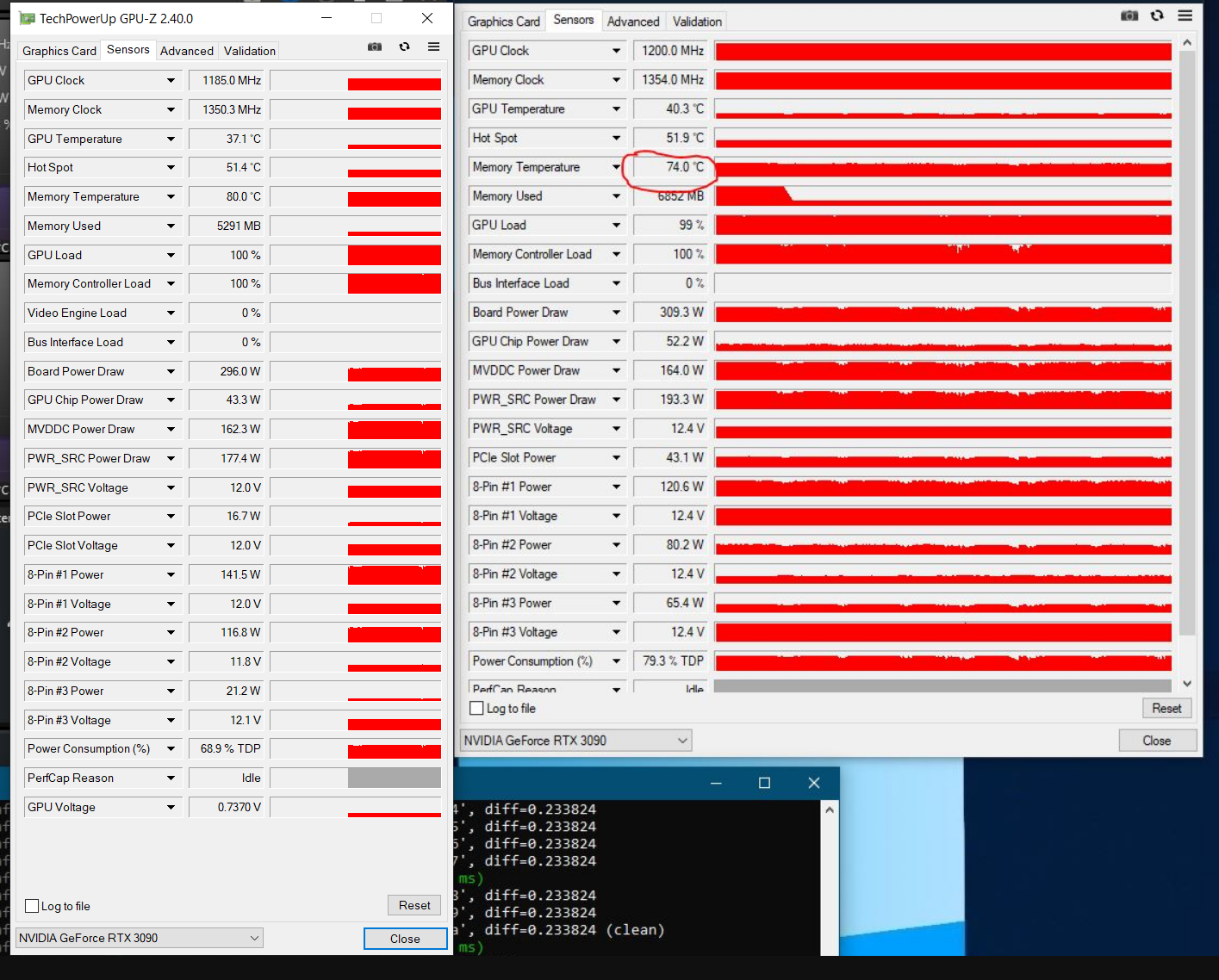Open the Memory Temperature dropdown showing 80.0 °C

click(171, 196)
